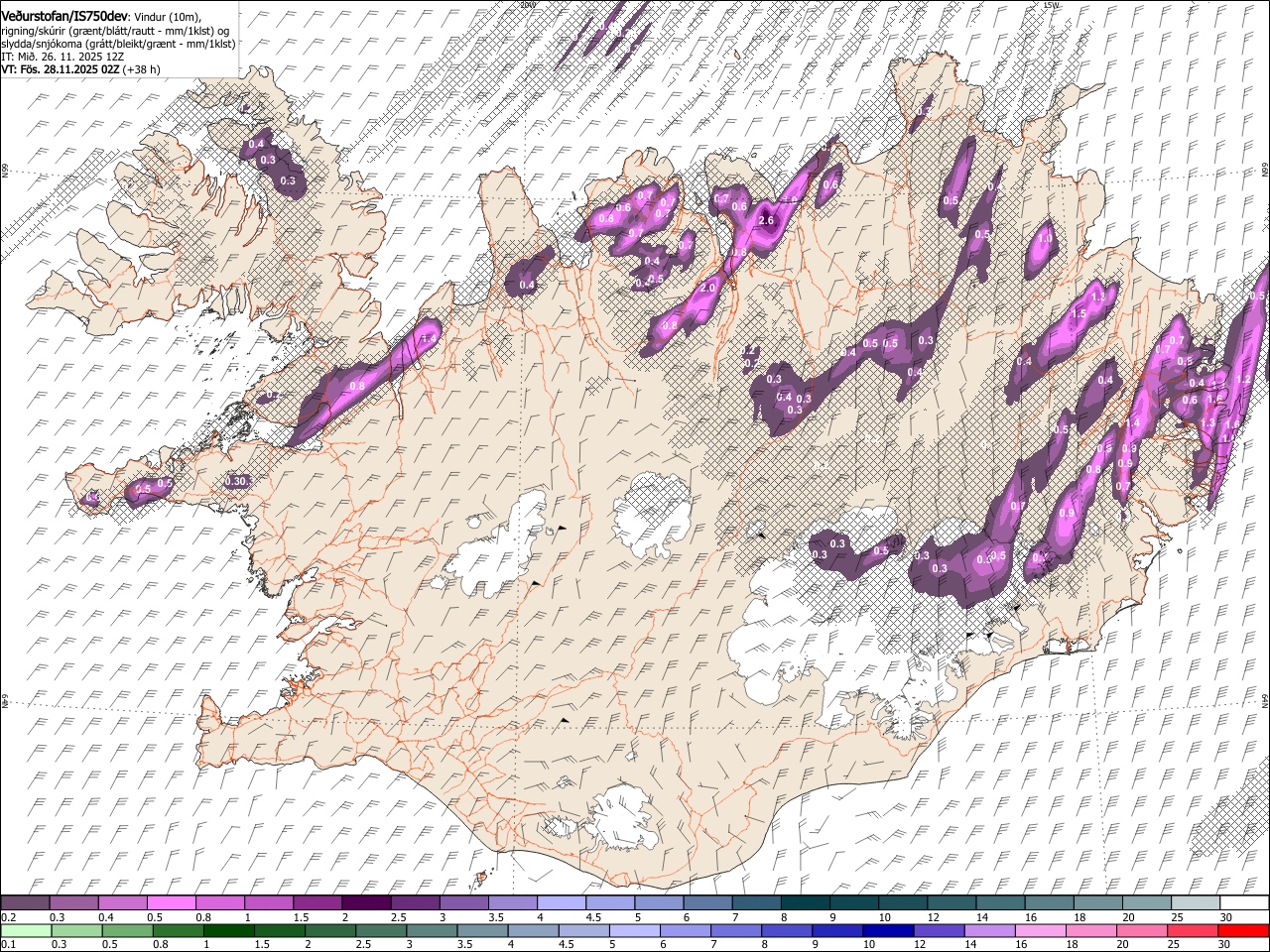The image size is (1270, 952).
Task: Click the bottom-row legend swatch between 7 and 8
Action: tap(735, 930)
